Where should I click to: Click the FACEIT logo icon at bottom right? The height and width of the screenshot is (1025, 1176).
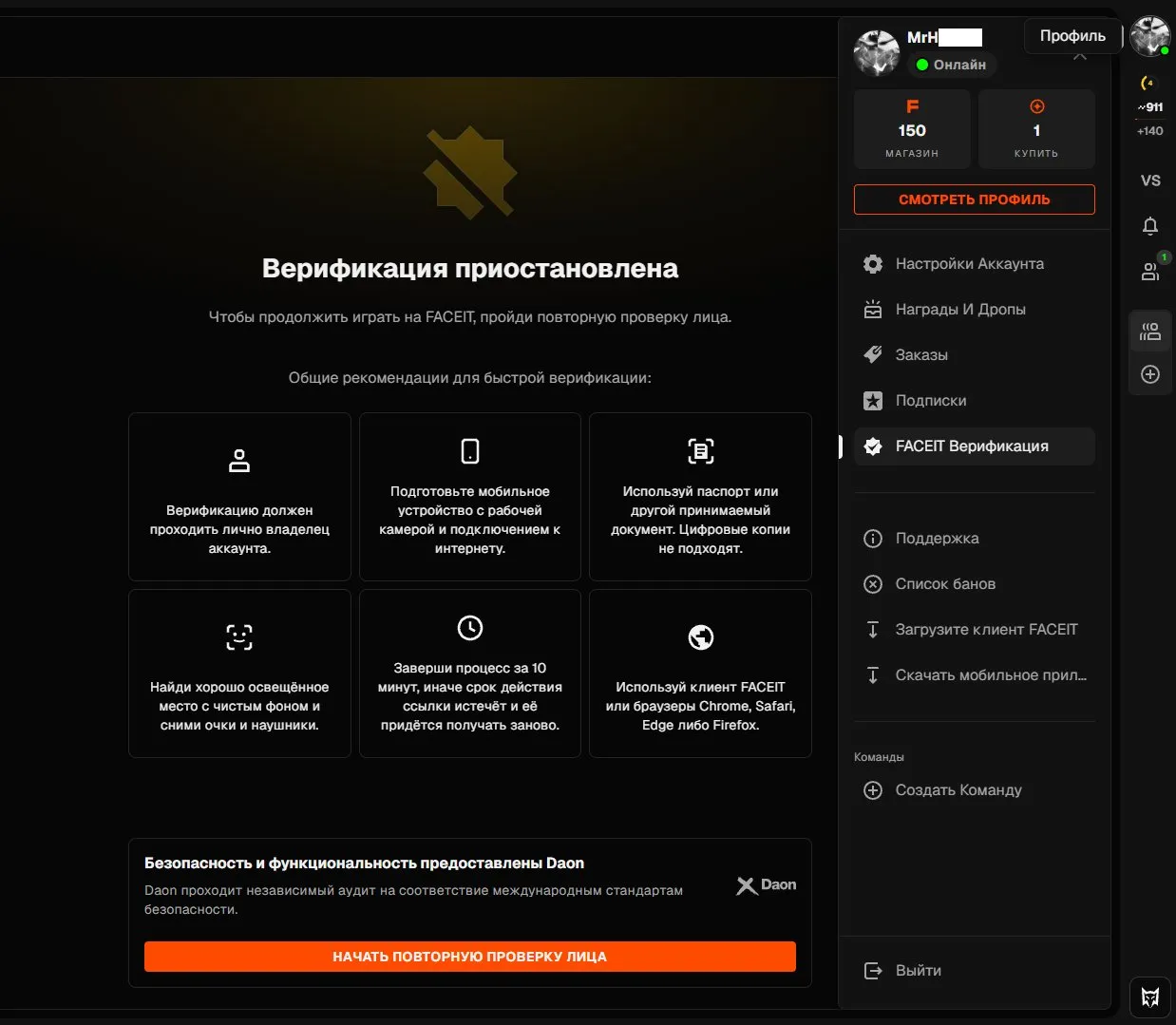(x=1150, y=997)
